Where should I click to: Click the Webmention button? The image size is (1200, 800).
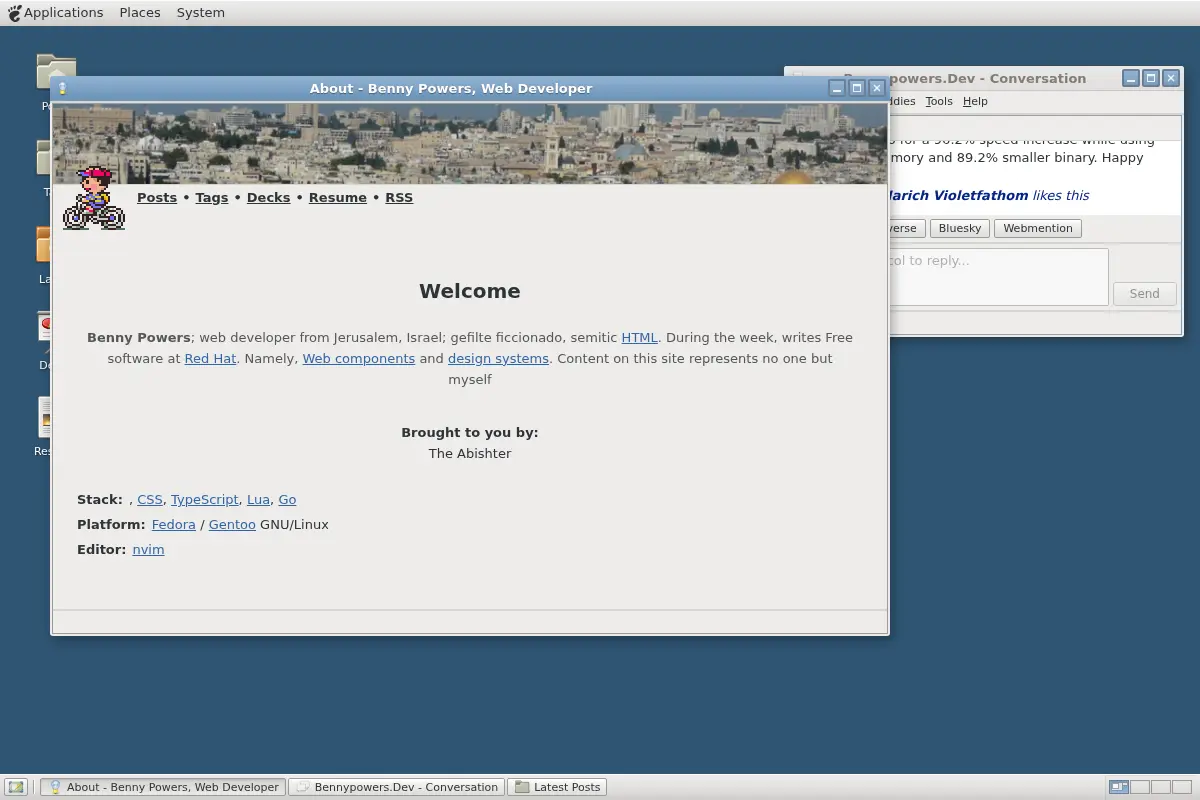(x=1038, y=228)
